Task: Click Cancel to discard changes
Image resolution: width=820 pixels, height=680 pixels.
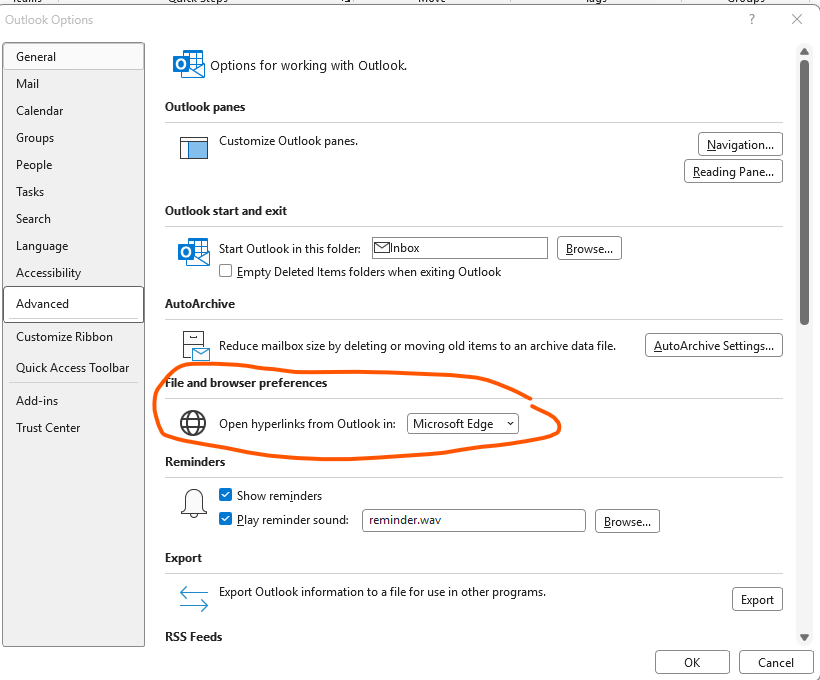Action: pyautogui.click(x=776, y=663)
